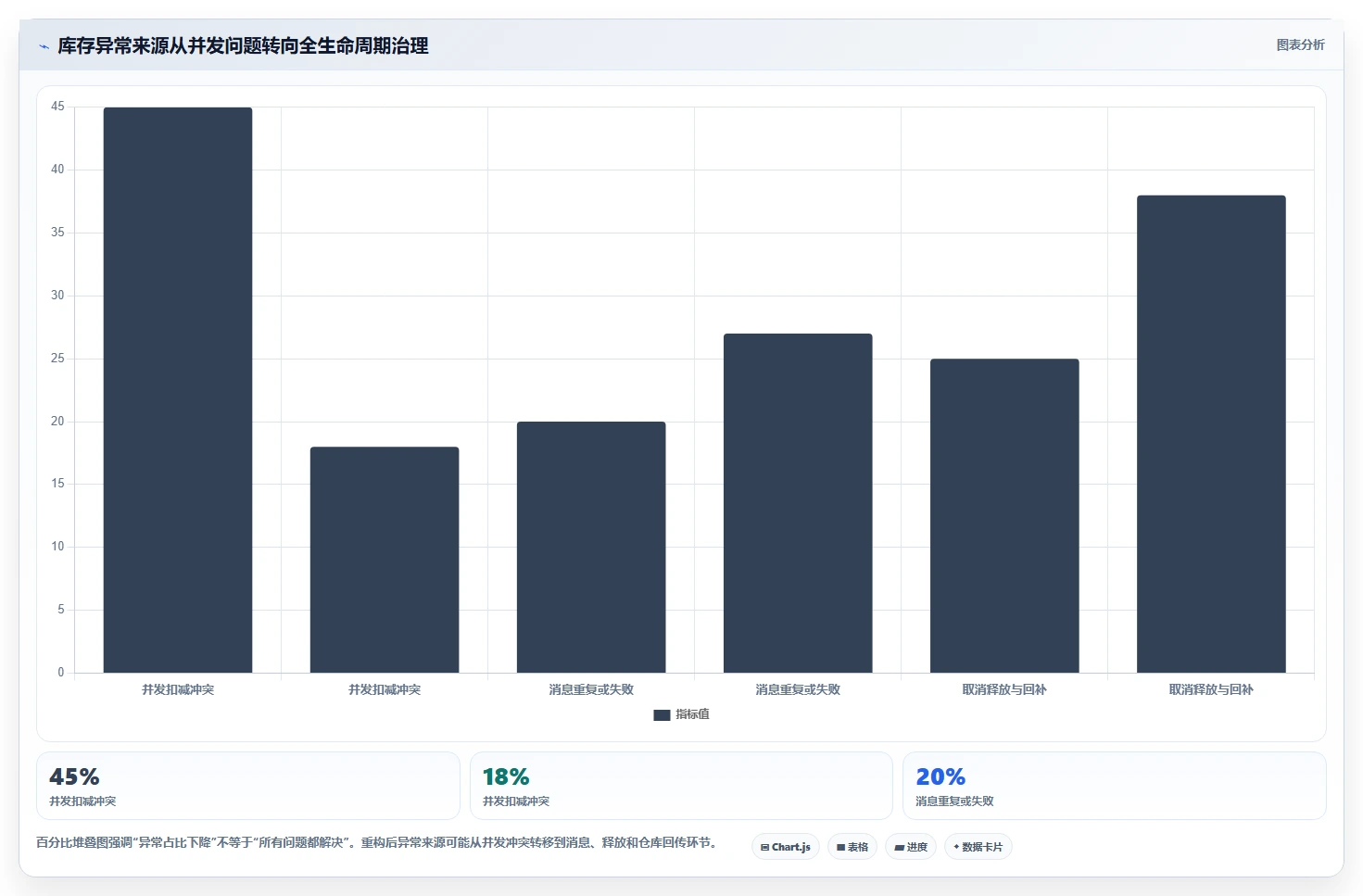Click the y-axis label 40

coord(57,170)
